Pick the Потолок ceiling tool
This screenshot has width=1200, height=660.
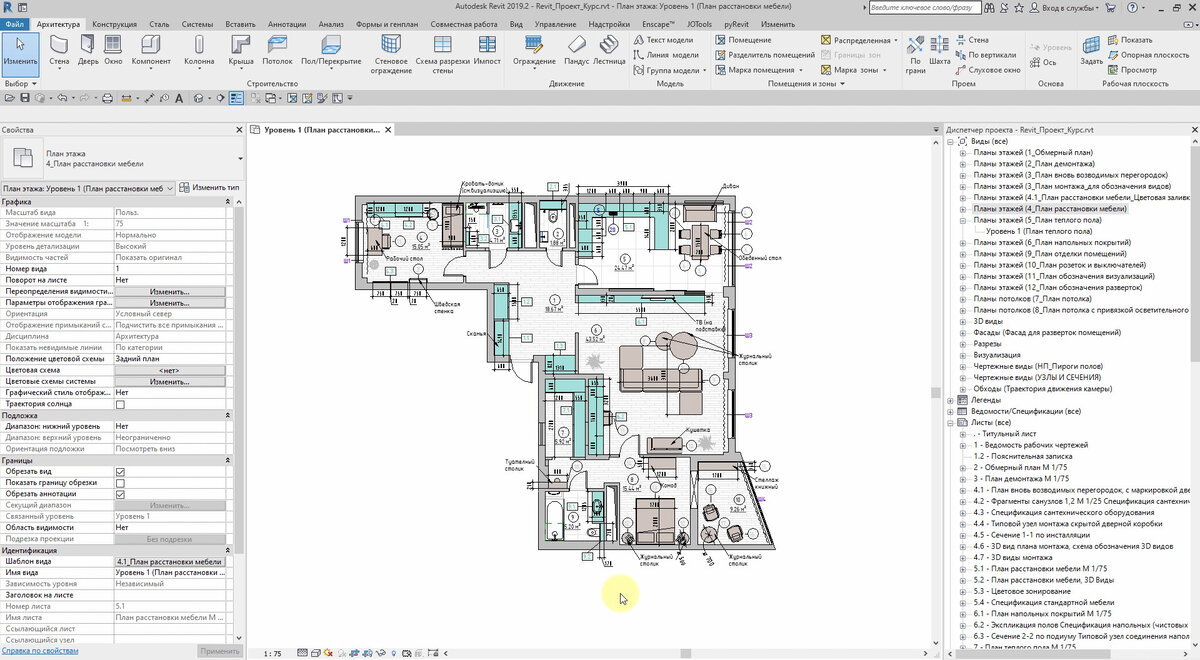click(x=277, y=52)
